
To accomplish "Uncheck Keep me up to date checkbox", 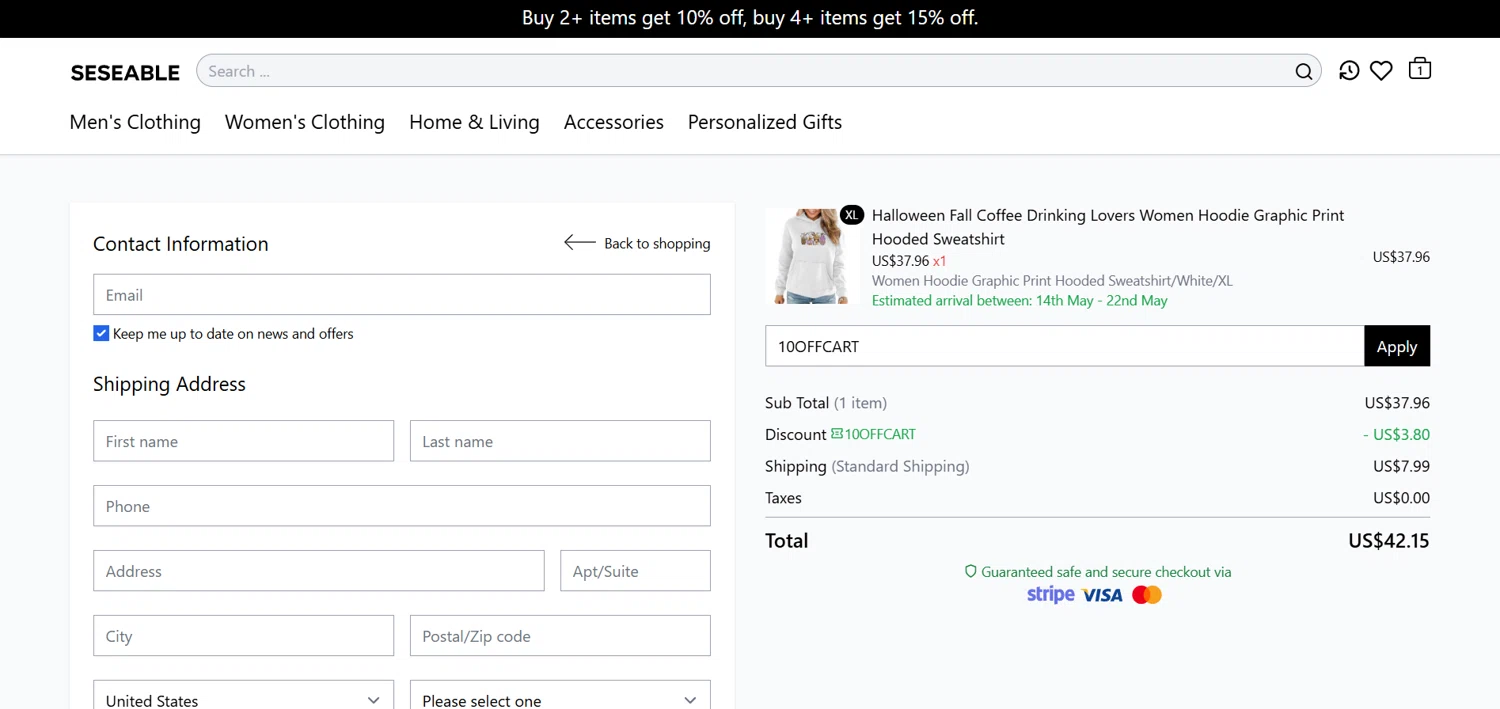I will 101,333.
